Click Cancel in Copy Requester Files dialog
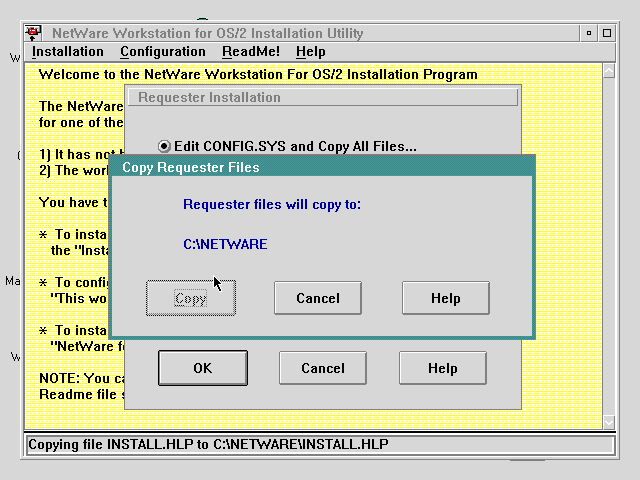Image resolution: width=640 pixels, height=480 pixels. click(318, 298)
